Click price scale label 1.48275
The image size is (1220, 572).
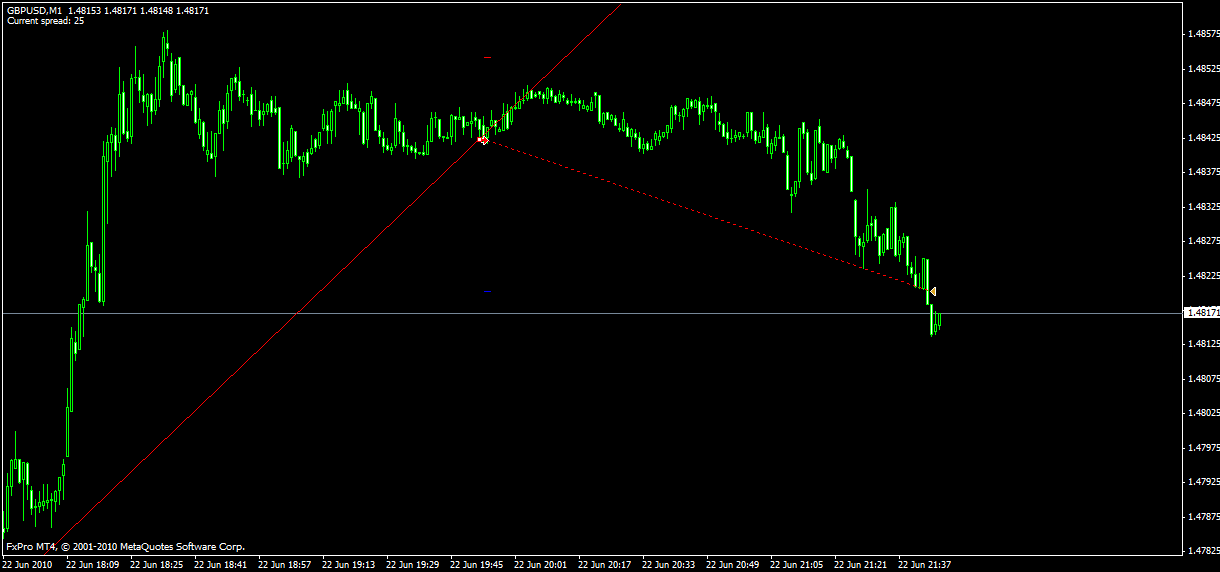(1203, 241)
